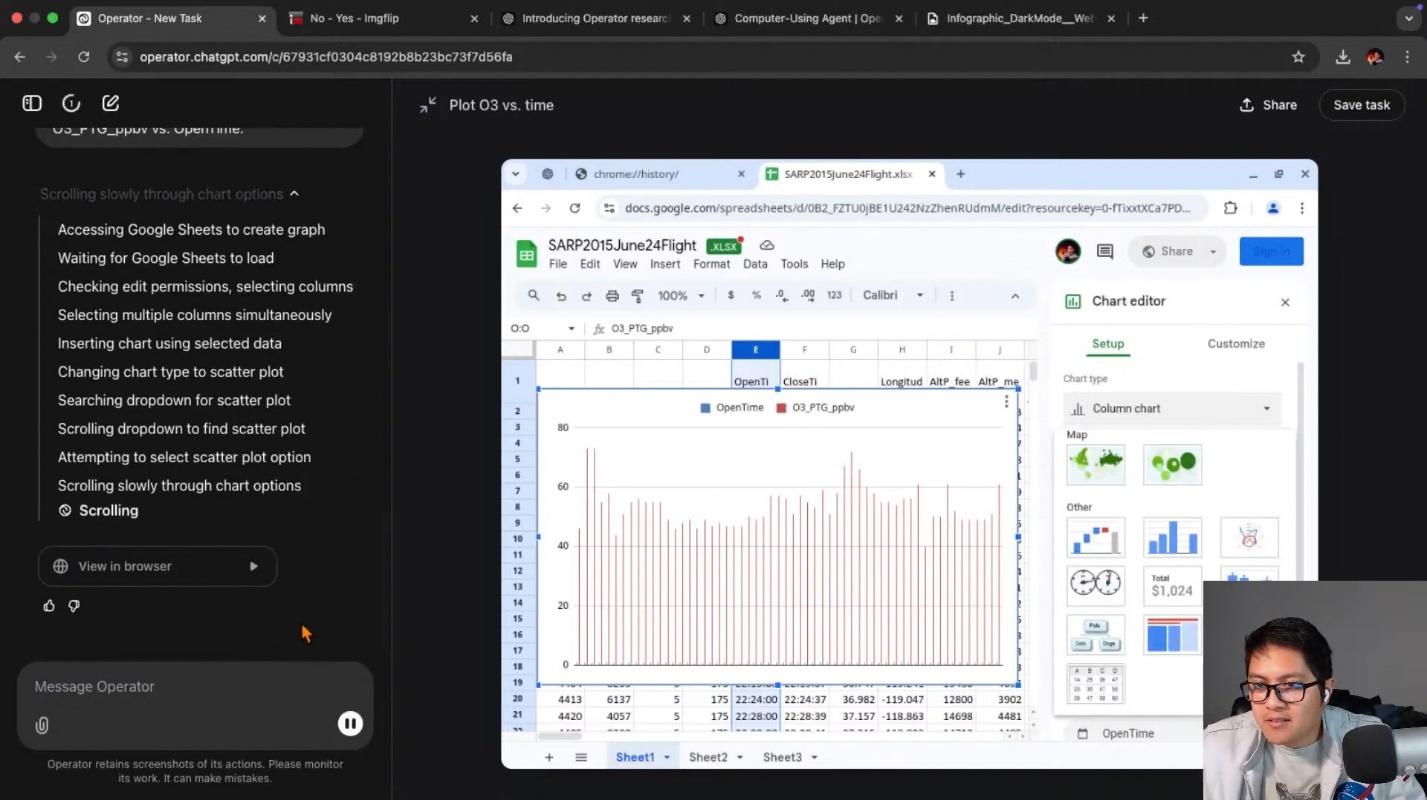This screenshot has width=1427, height=800.
Task: Click the Save task button
Action: (x=1361, y=105)
